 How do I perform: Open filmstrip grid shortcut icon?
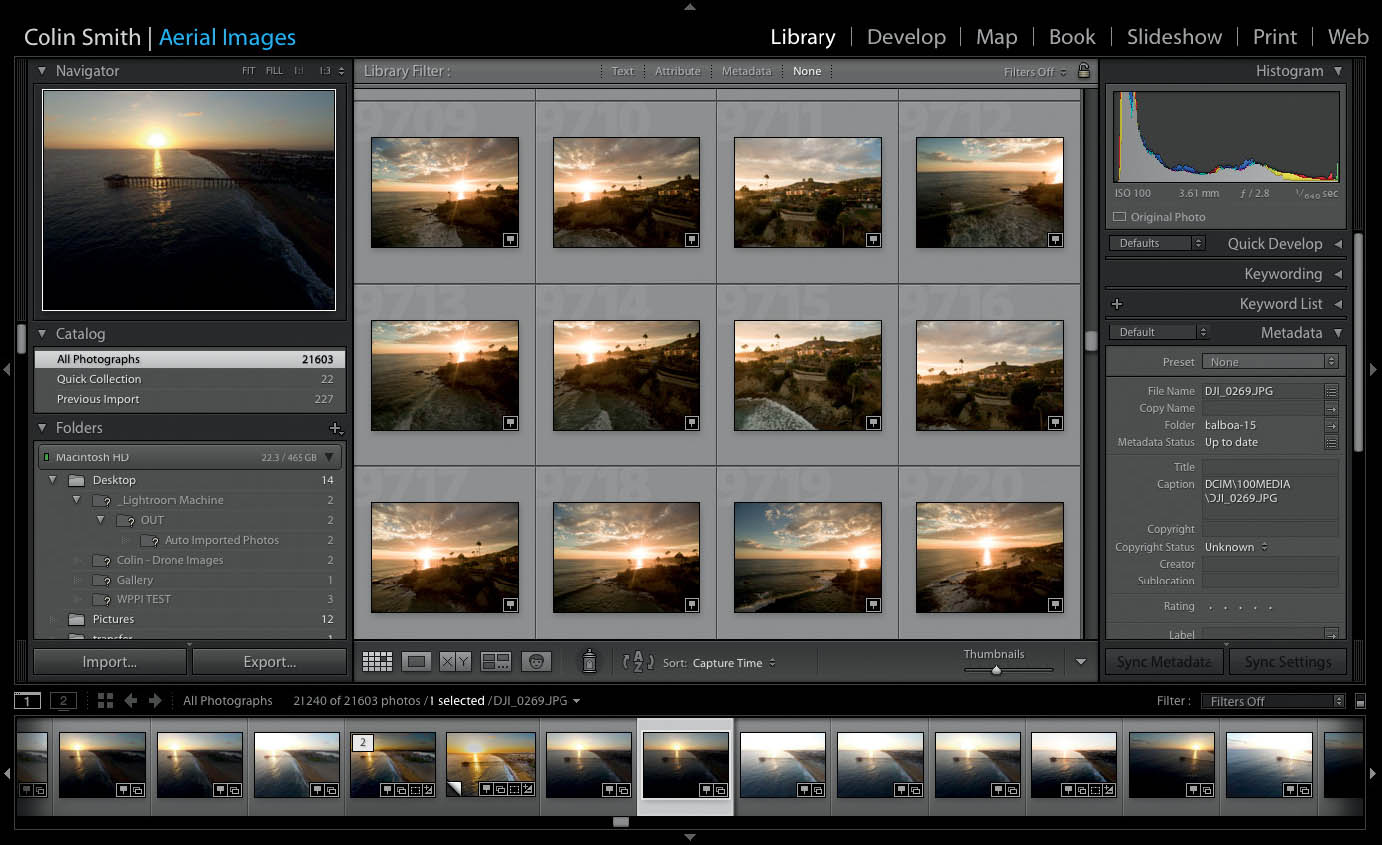coord(105,700)
